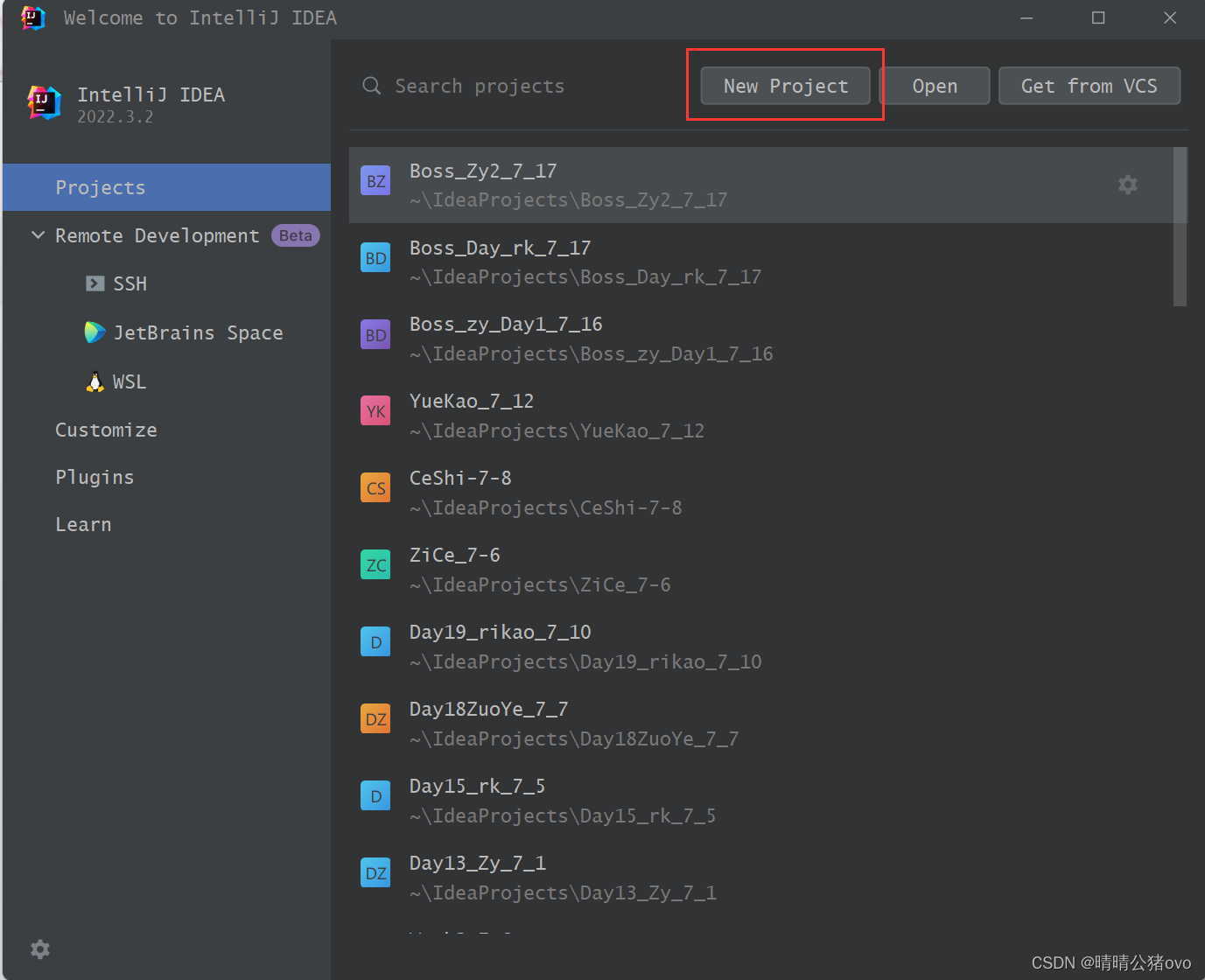1205x980 pixels.
Task: Click path ~\IdeaProjects\YueKao_7_12
Action: 557,430
